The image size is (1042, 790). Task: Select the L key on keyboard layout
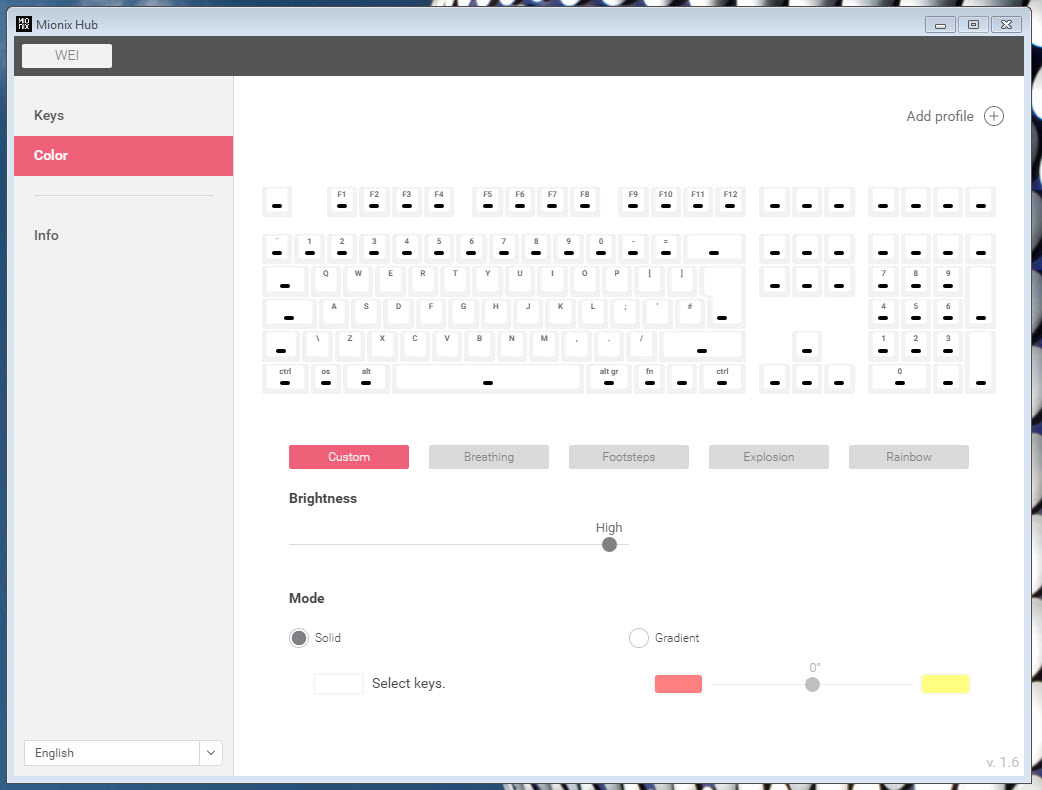593,313
